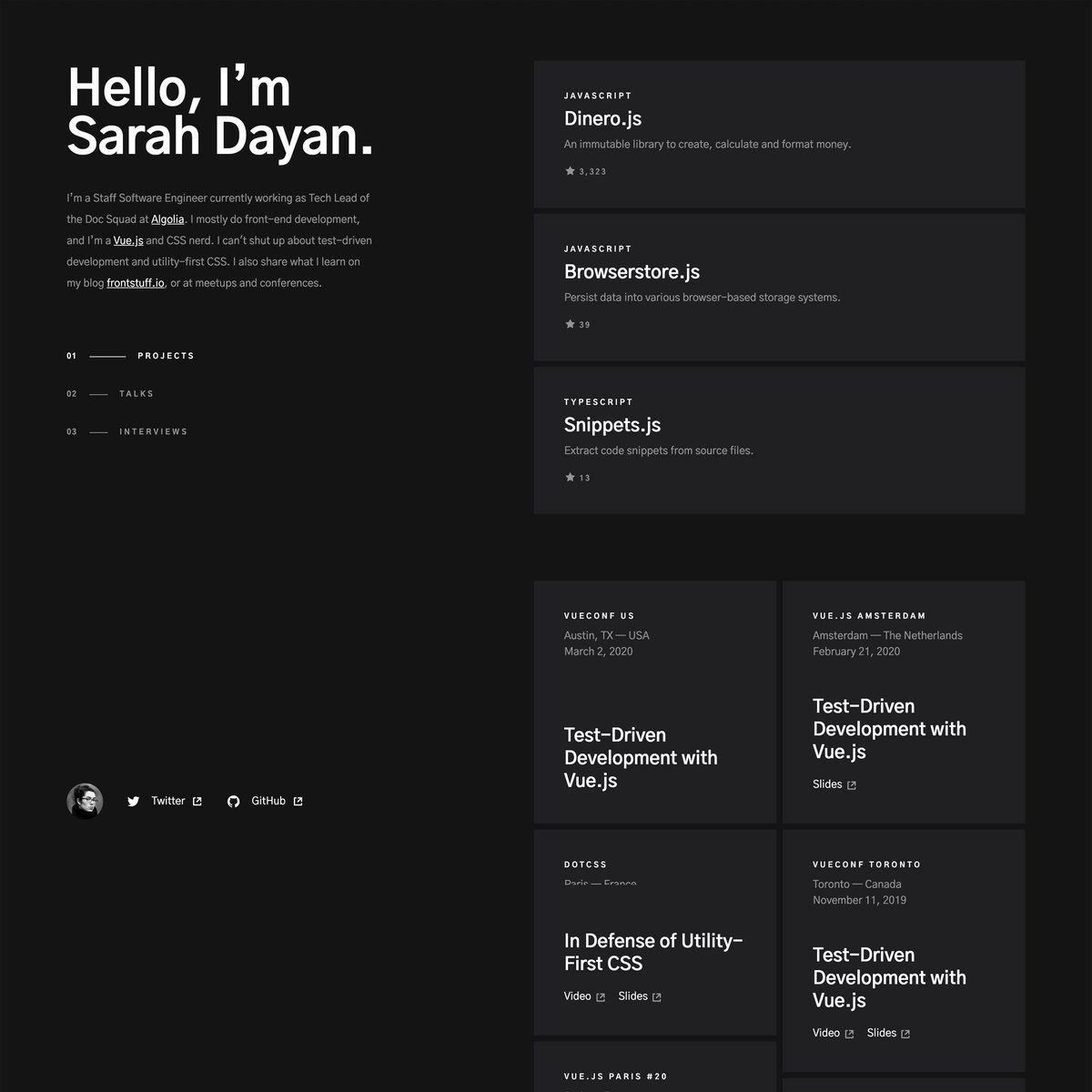Open the Algolia link in bio
Screen dimensions: 1092x1092
tap(167, 219)
